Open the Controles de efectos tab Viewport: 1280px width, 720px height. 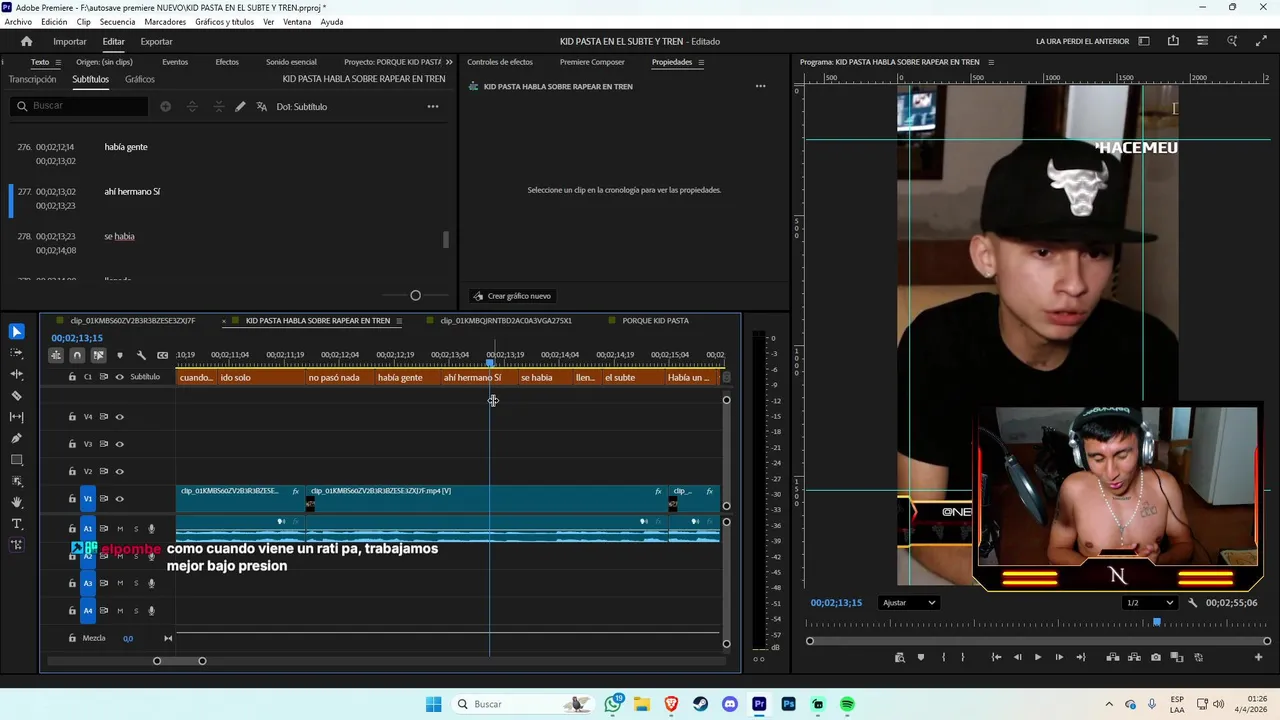pos(500,62)
